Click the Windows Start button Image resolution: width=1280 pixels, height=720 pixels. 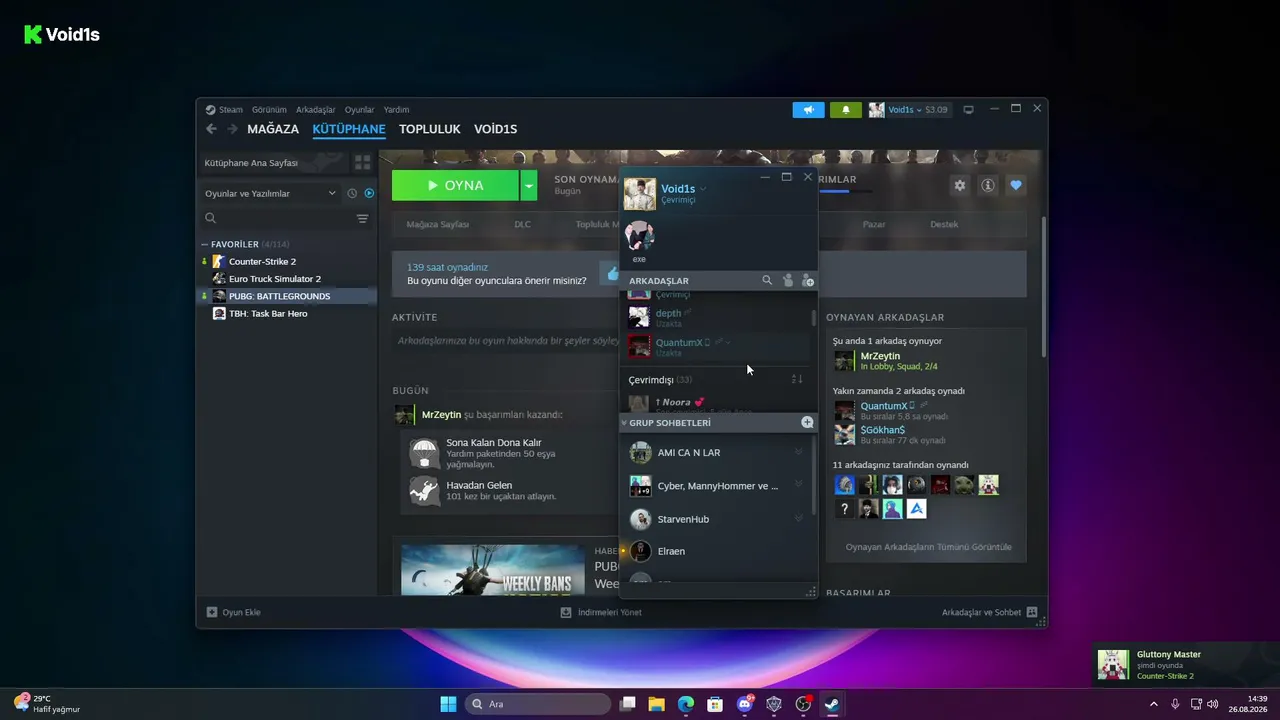coord(448,704)
